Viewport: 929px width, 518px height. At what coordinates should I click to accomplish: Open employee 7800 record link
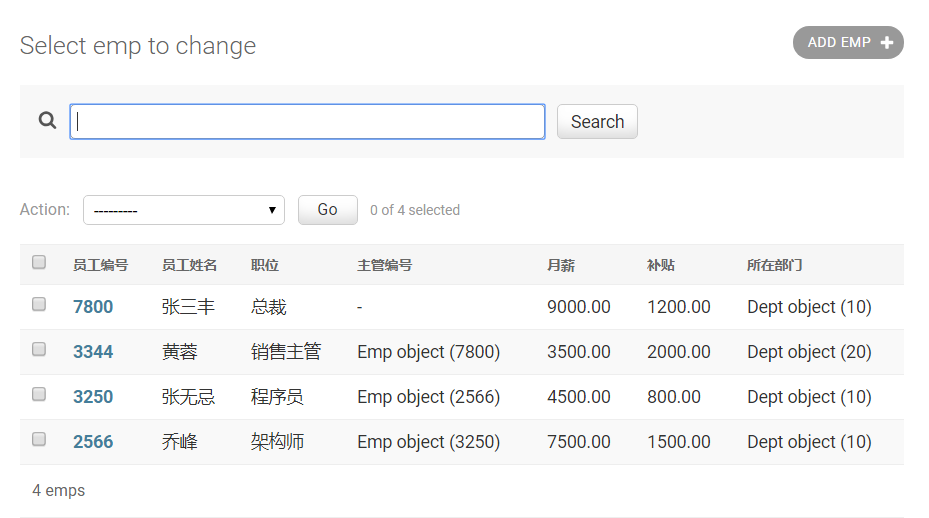pos(93,307)
